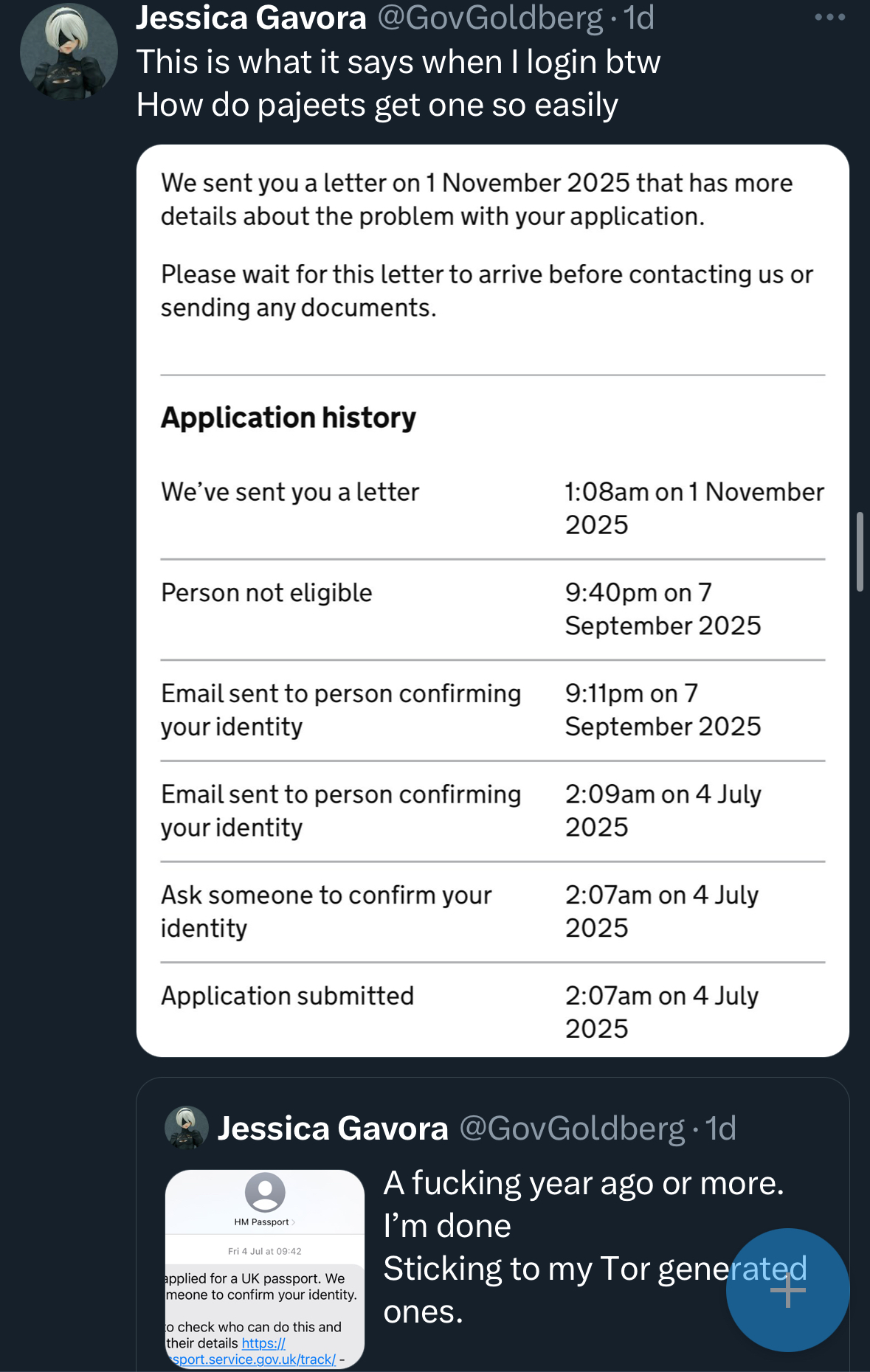Click the "Application history" heading in the image
870x1372 pixels.
click(289, 418)
